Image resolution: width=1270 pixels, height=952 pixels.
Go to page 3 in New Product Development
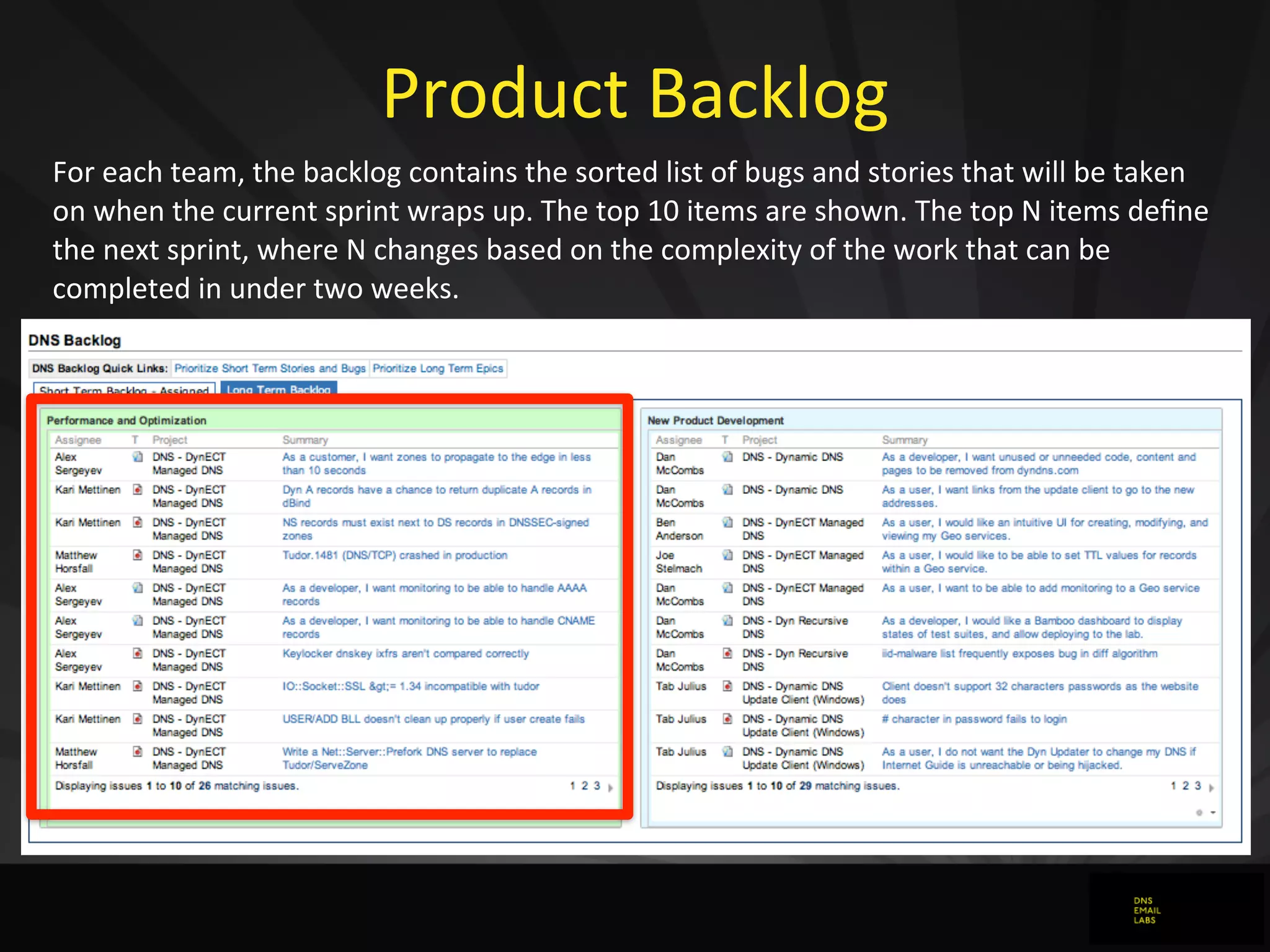coord(1197,786)
